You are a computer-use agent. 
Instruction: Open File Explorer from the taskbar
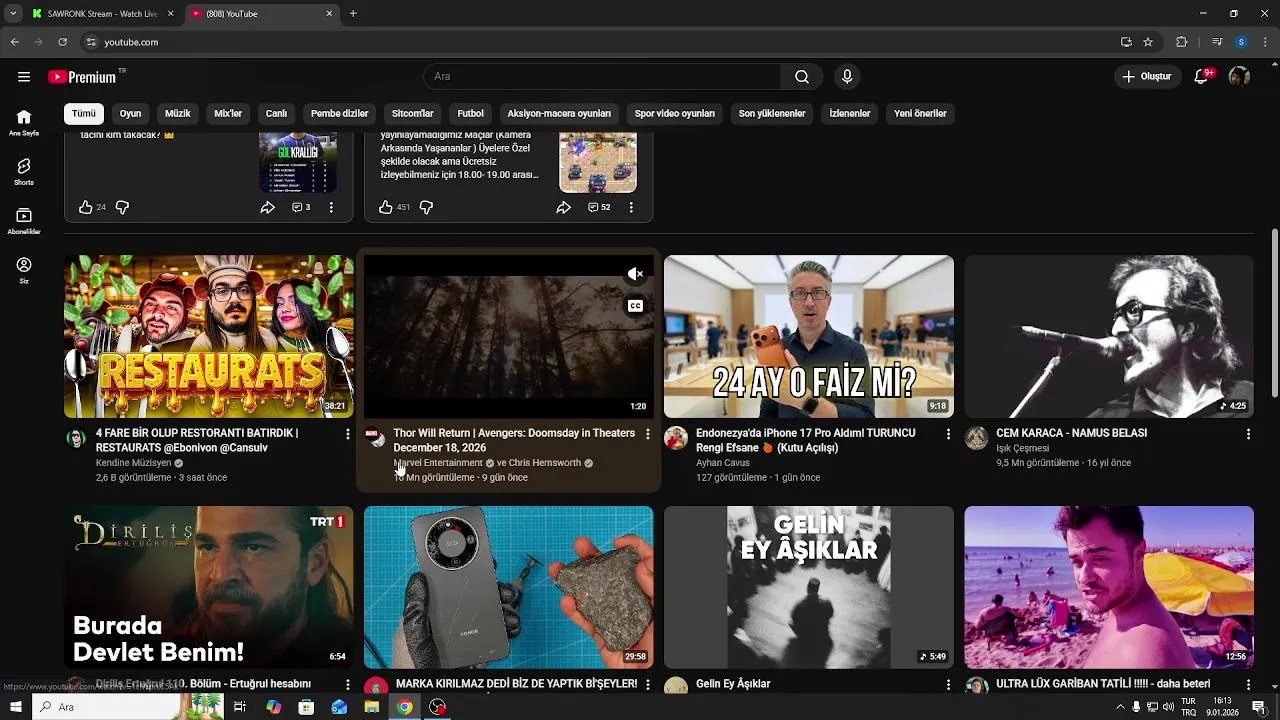(x=371, y=707)
